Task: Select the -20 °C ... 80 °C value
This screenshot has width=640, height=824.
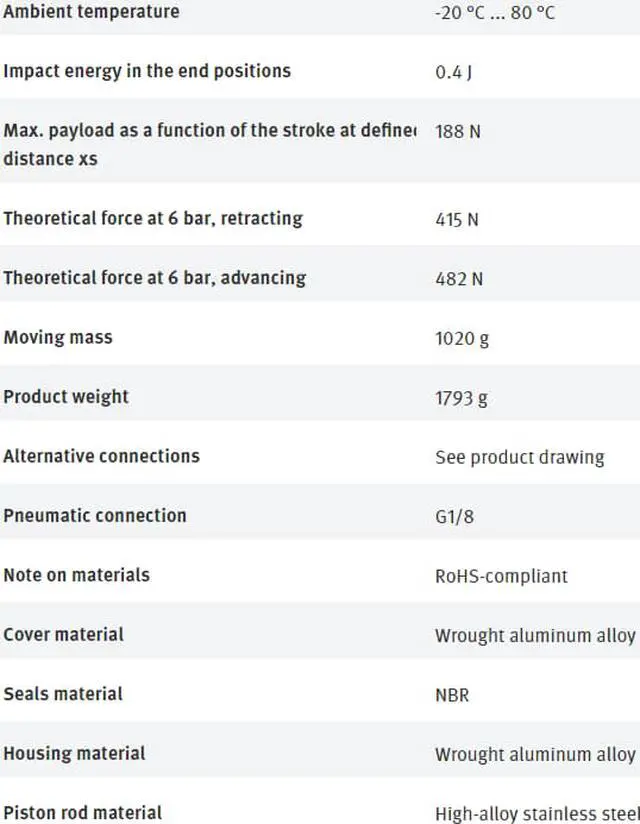Action: click(x=495, y=13)
